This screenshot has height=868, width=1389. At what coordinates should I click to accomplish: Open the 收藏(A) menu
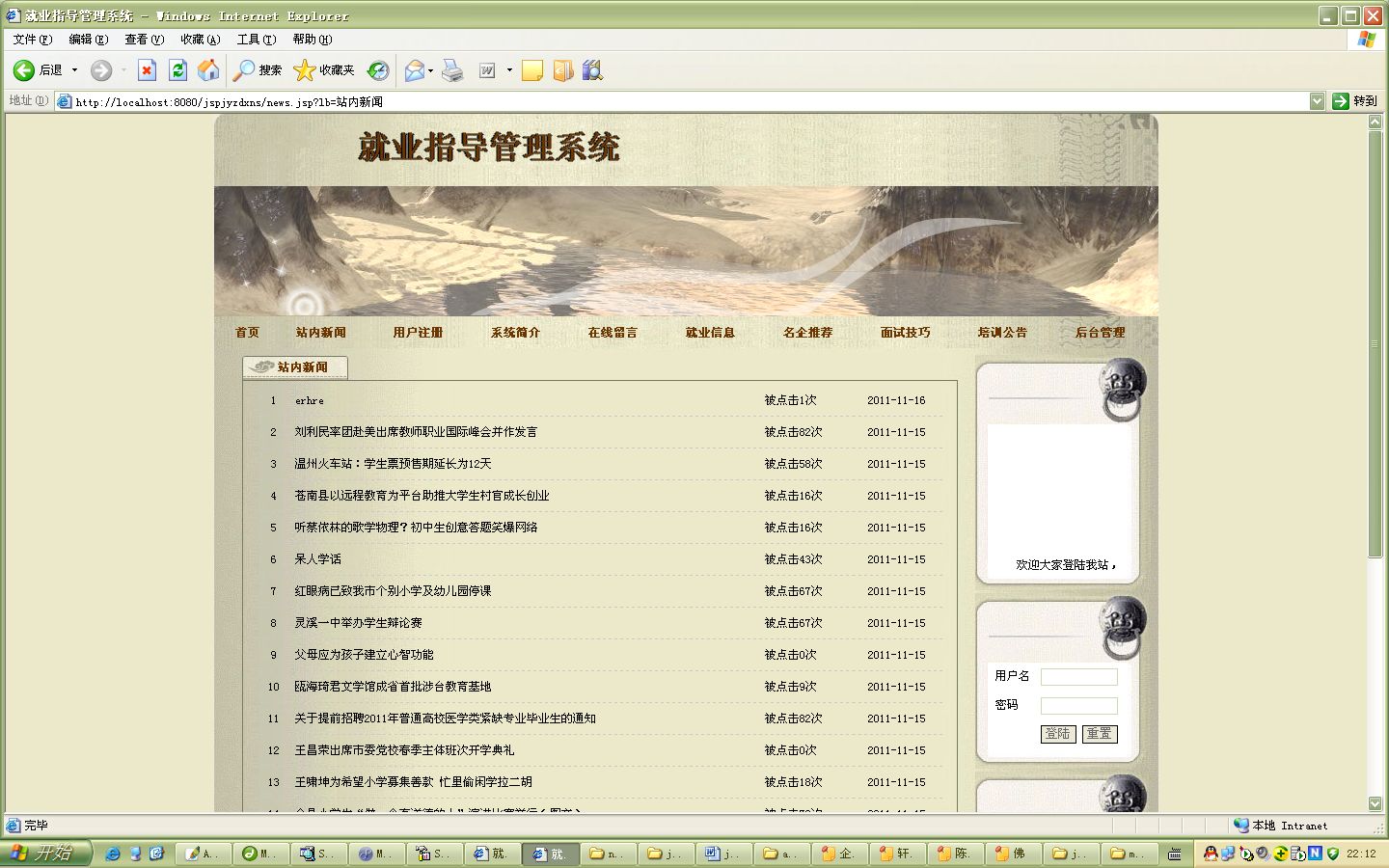pyautogui.click(x=201, y=40)
